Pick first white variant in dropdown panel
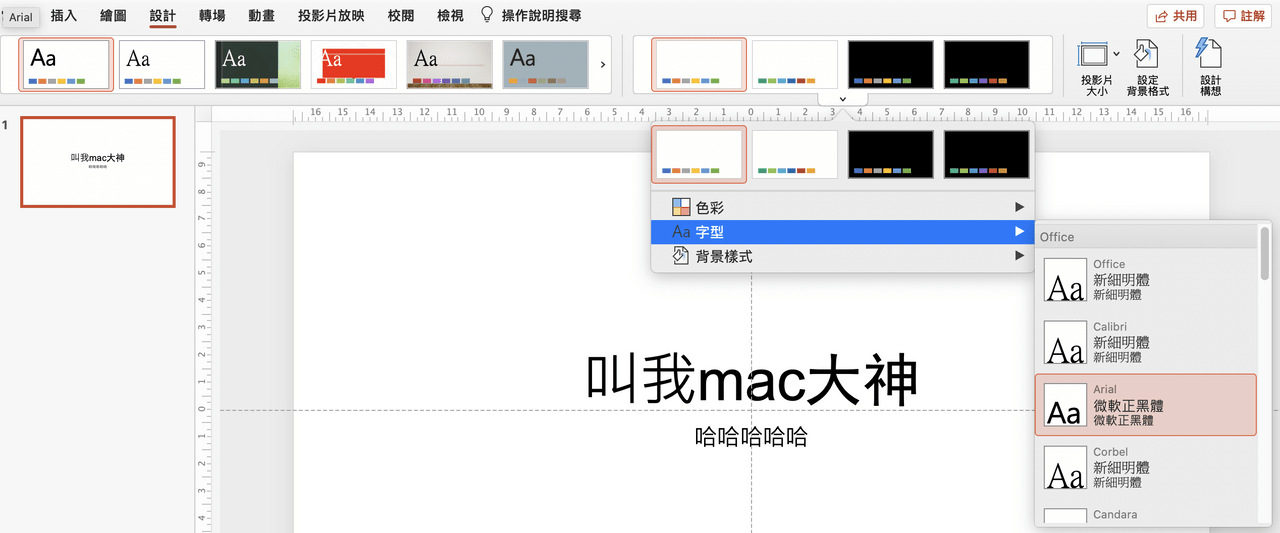Image resolution: width=1280 pixels, height=533 pixels. click(x=699, y=155)
